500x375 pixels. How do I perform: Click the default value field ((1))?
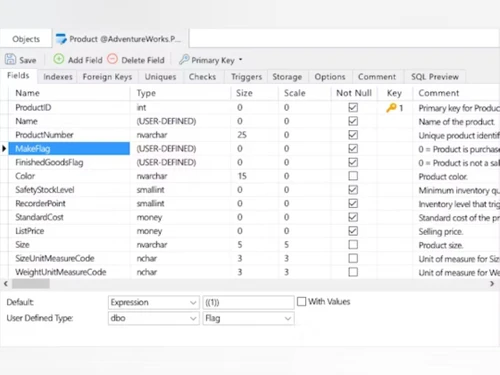click(248, 302)
